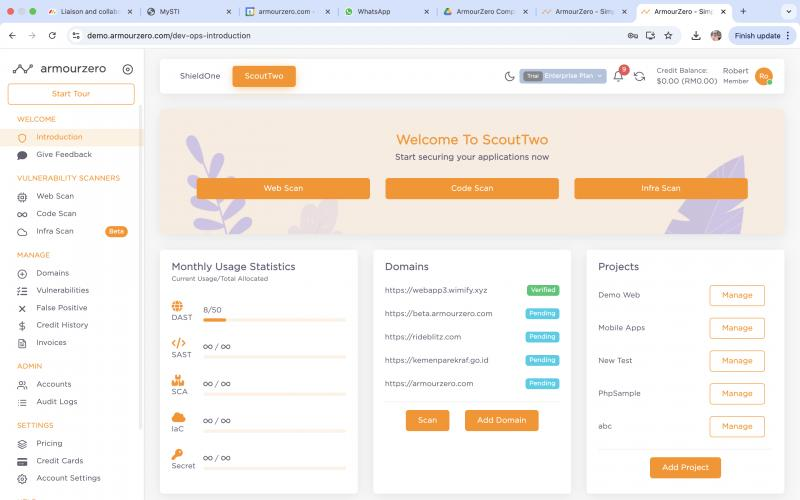Click the SAST usage progress bar
800x500 pixels.
coord(274,357)
